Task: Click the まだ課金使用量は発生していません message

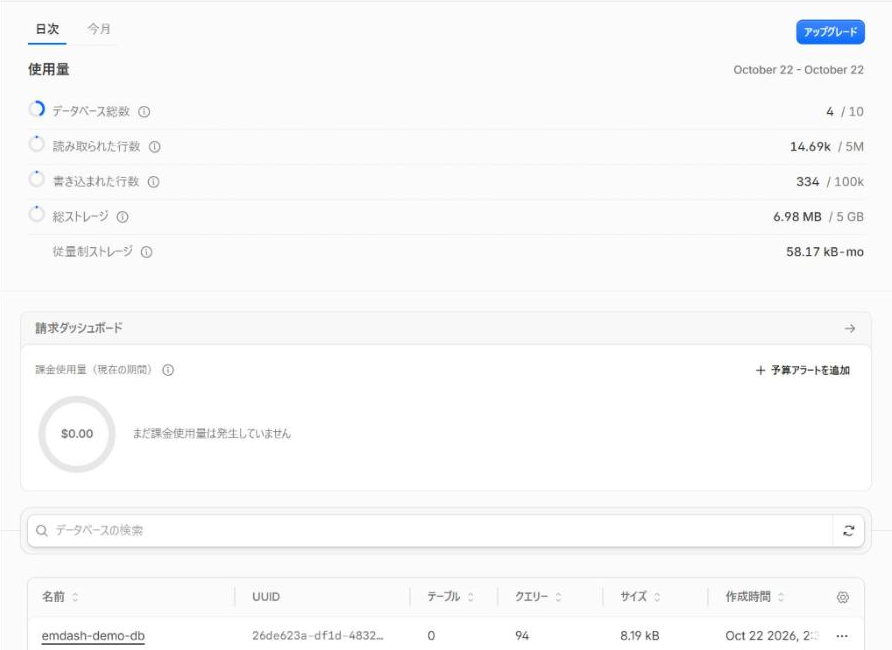Action: (x=212, y=434)
